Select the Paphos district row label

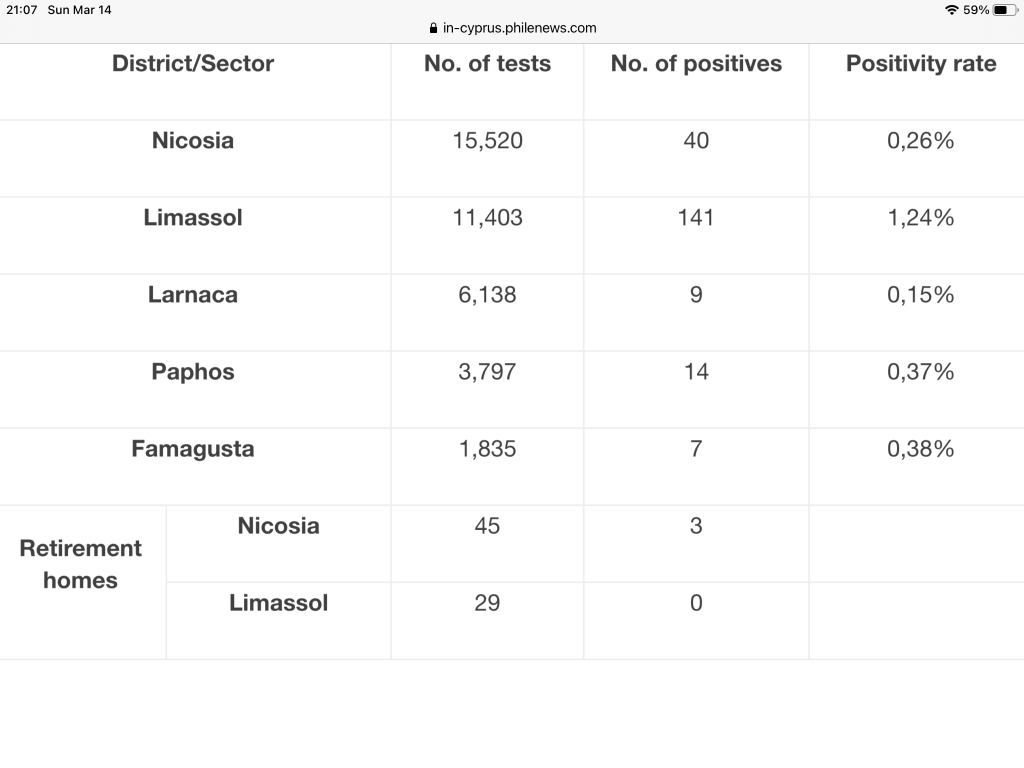[193, 372]
